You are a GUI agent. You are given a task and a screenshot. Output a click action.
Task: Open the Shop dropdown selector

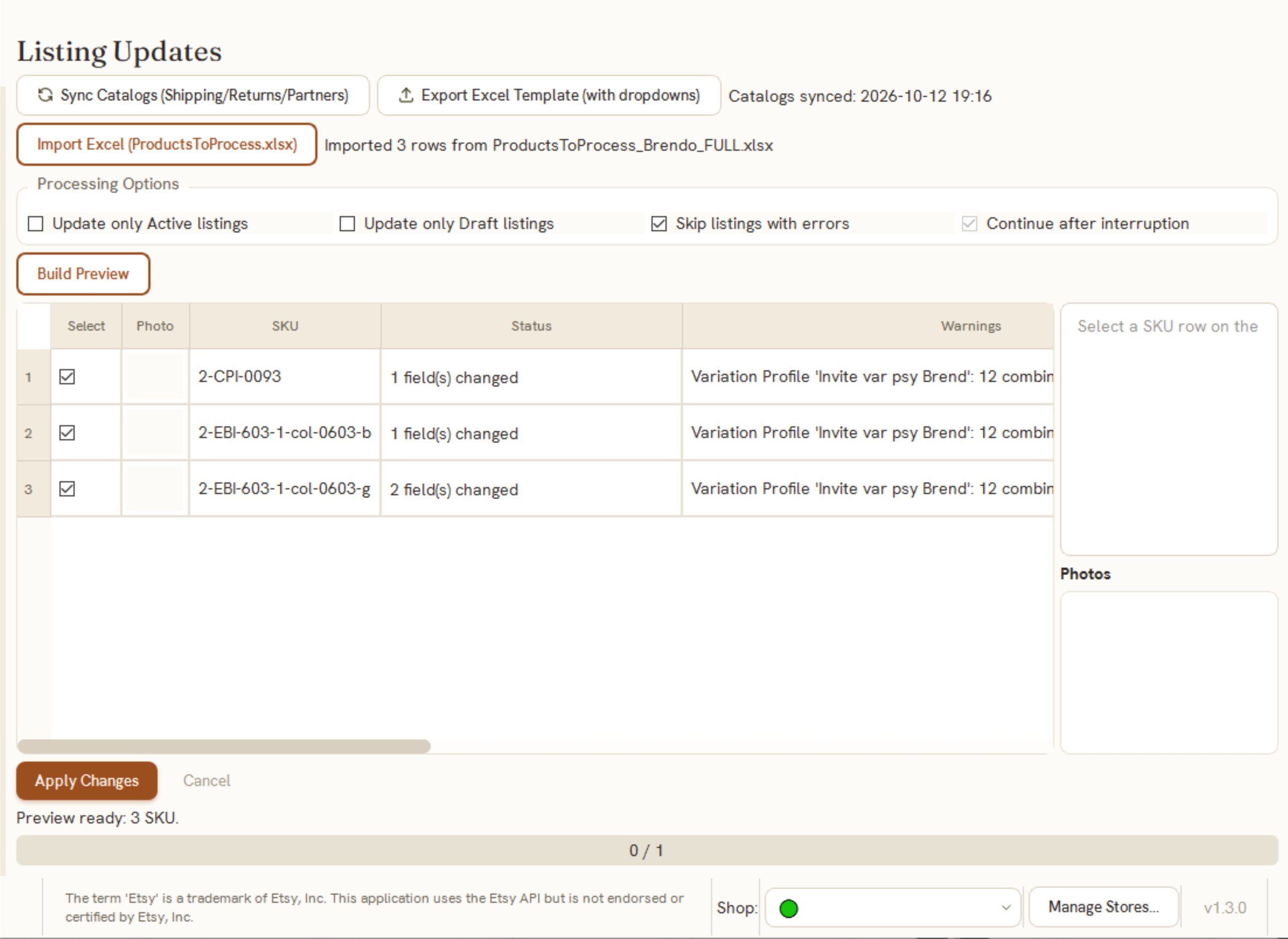[x=893, y=908]
